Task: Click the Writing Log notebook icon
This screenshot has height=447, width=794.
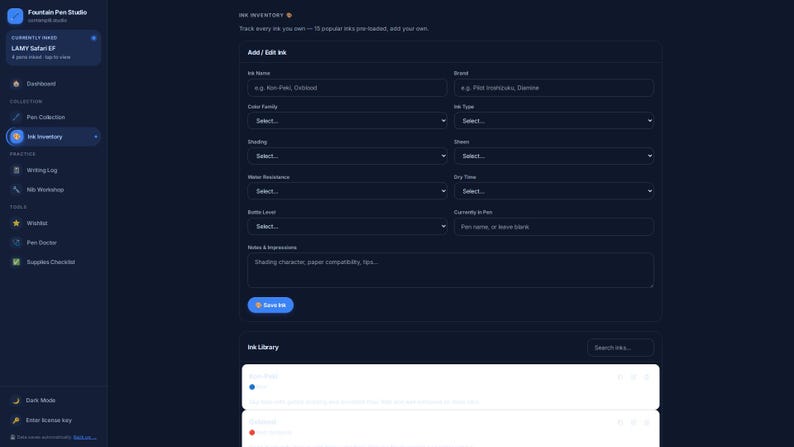Action: 16,170
